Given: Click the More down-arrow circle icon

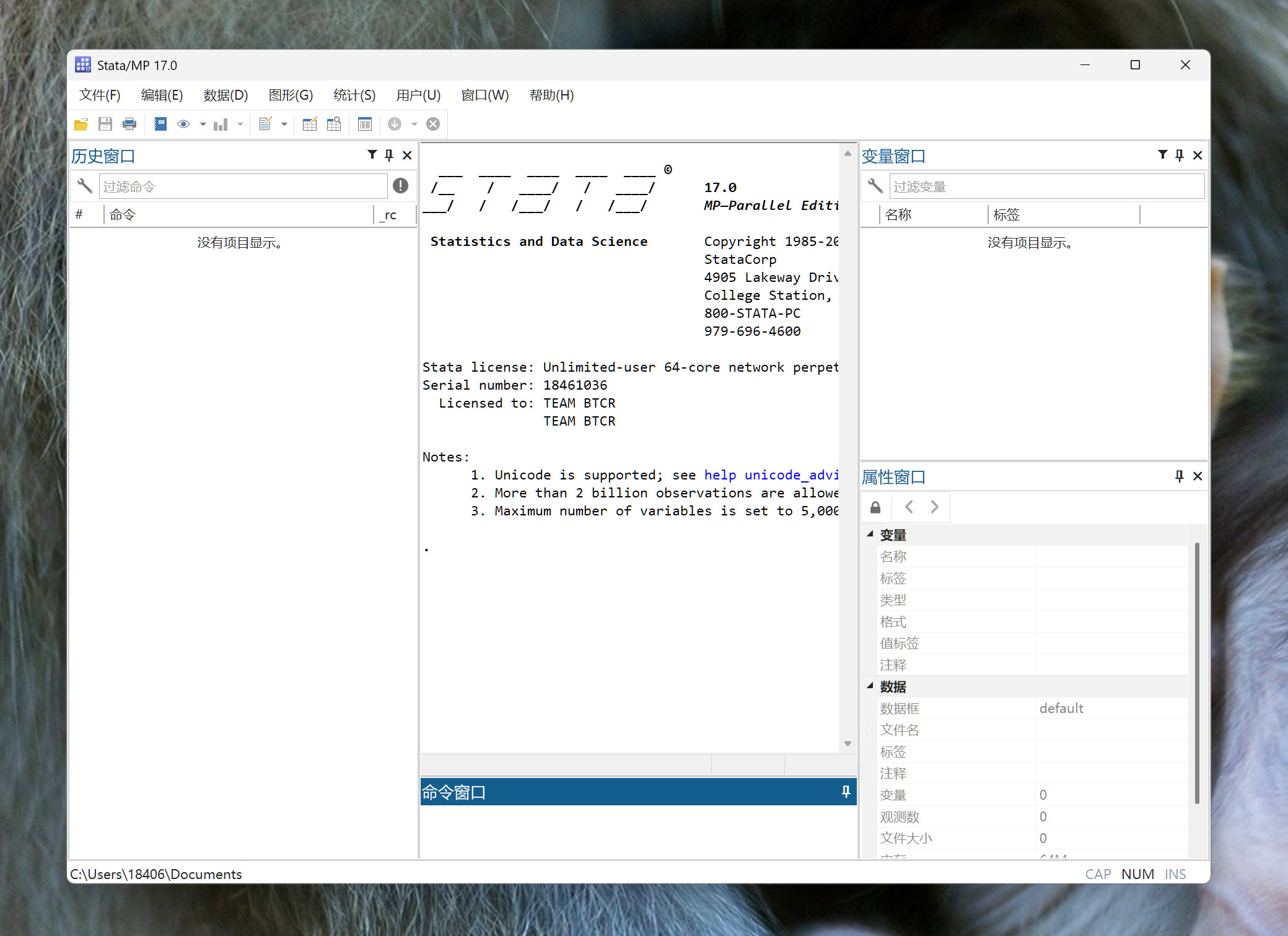Looking at the screenshot, I should pos(395,125).
